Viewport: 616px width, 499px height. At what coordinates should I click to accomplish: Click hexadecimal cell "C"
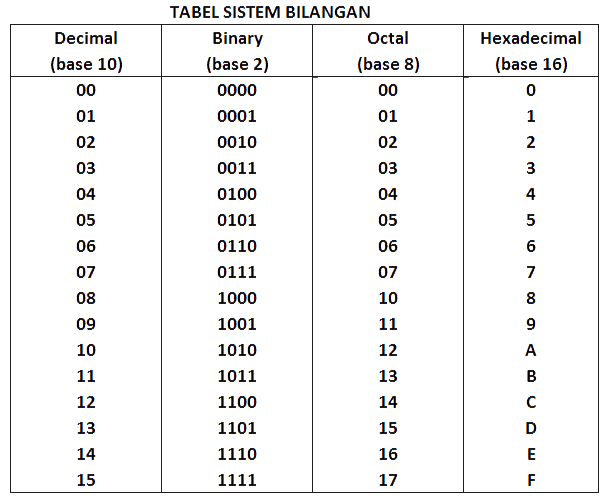[531, 402]
